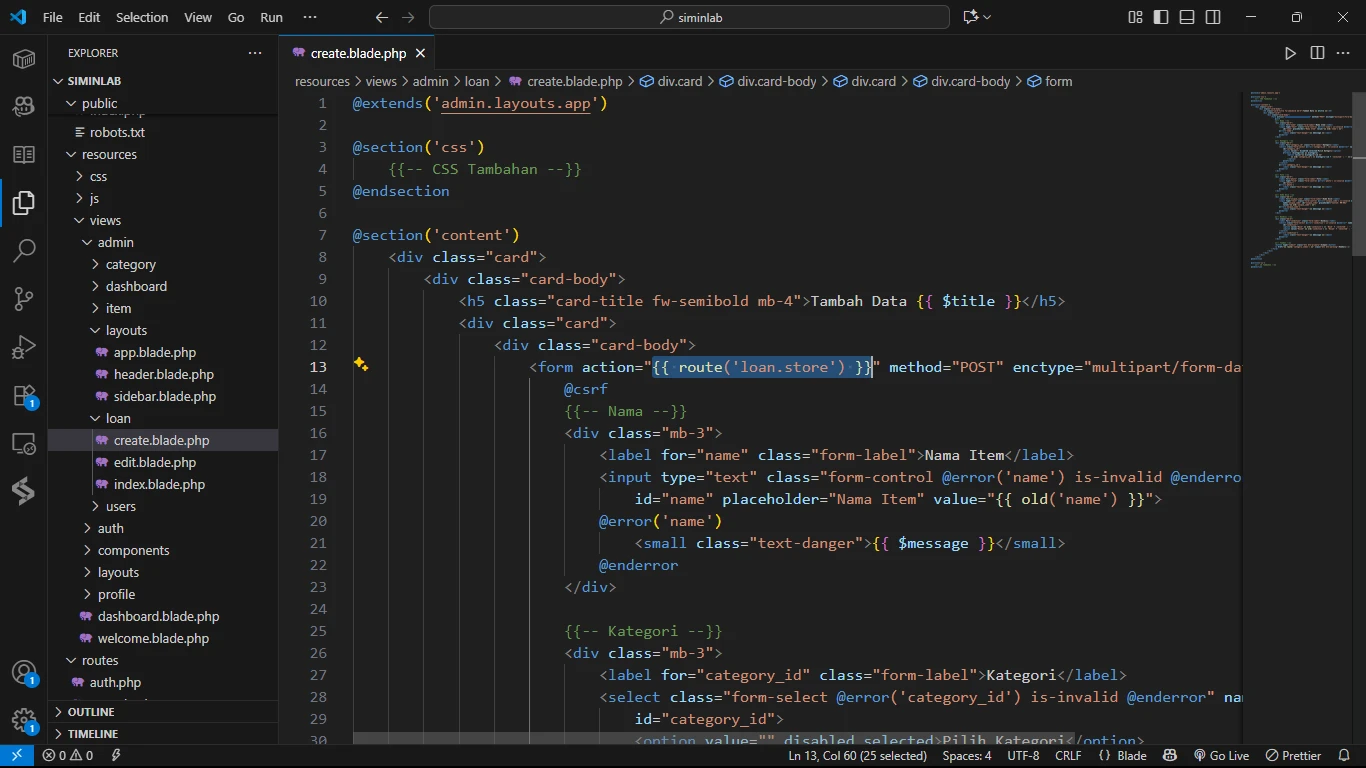Open the Manage gear settings icon
This screenshot has width=1366, height=768.
(24, 720)
